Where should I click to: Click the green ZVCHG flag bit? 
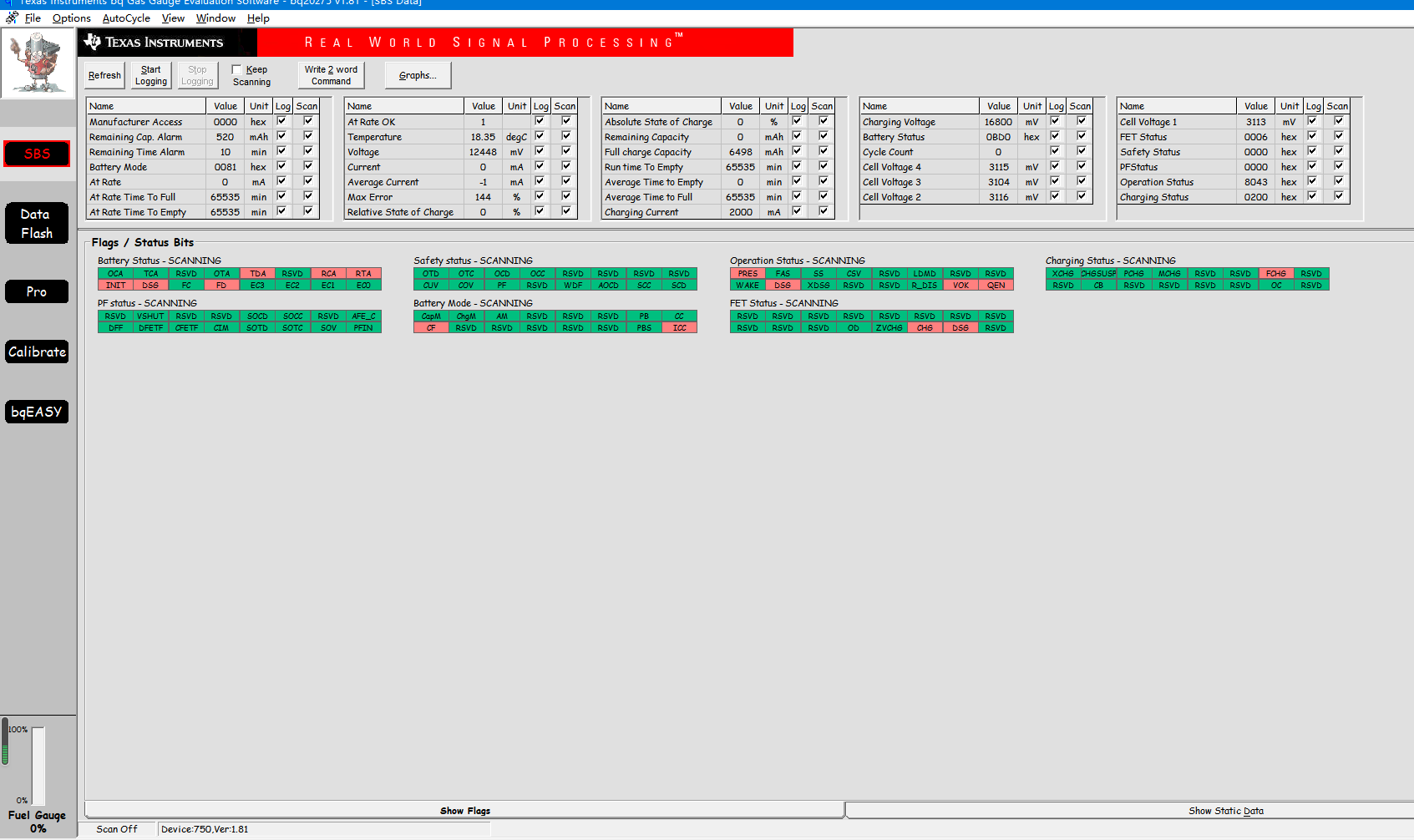click(x=889, y=328)
